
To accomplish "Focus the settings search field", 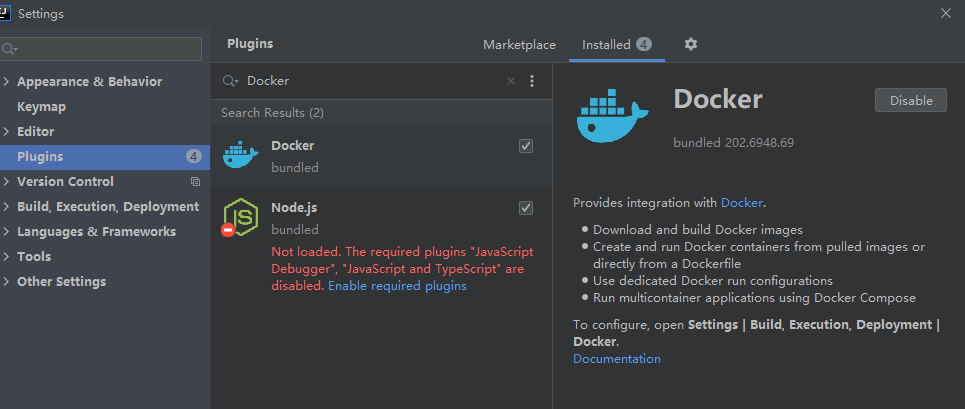I will [105, 48].
